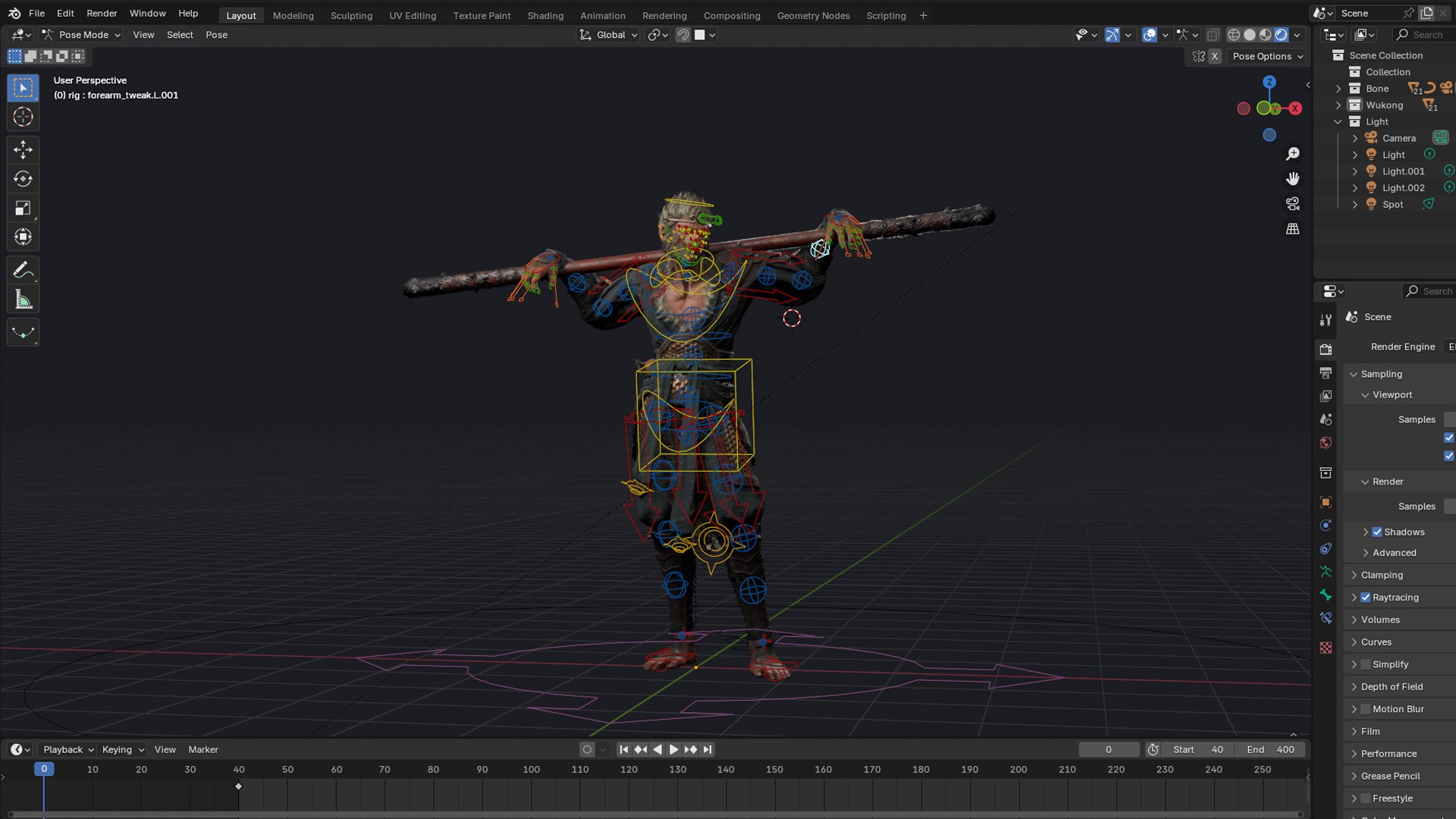Select the Breakdowner pose tool
This screenshot has height=819, width=1456.
[x=23, y=332]
